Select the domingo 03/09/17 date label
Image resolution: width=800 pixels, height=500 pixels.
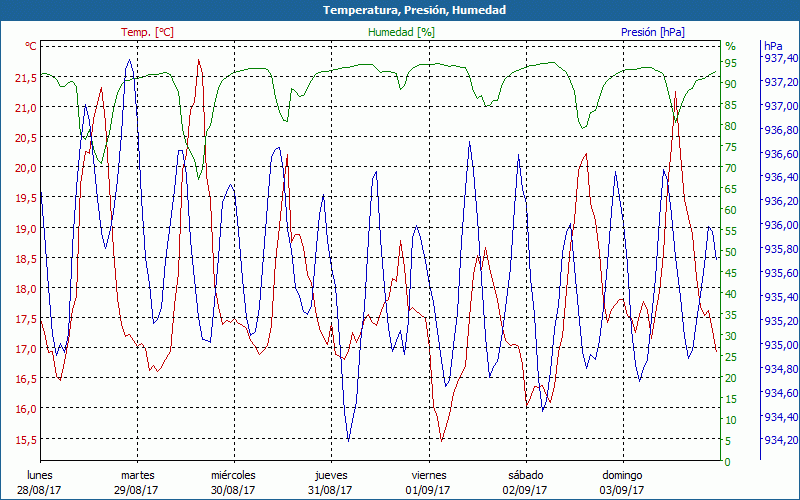pyautogui.click(x=622, y=482)
